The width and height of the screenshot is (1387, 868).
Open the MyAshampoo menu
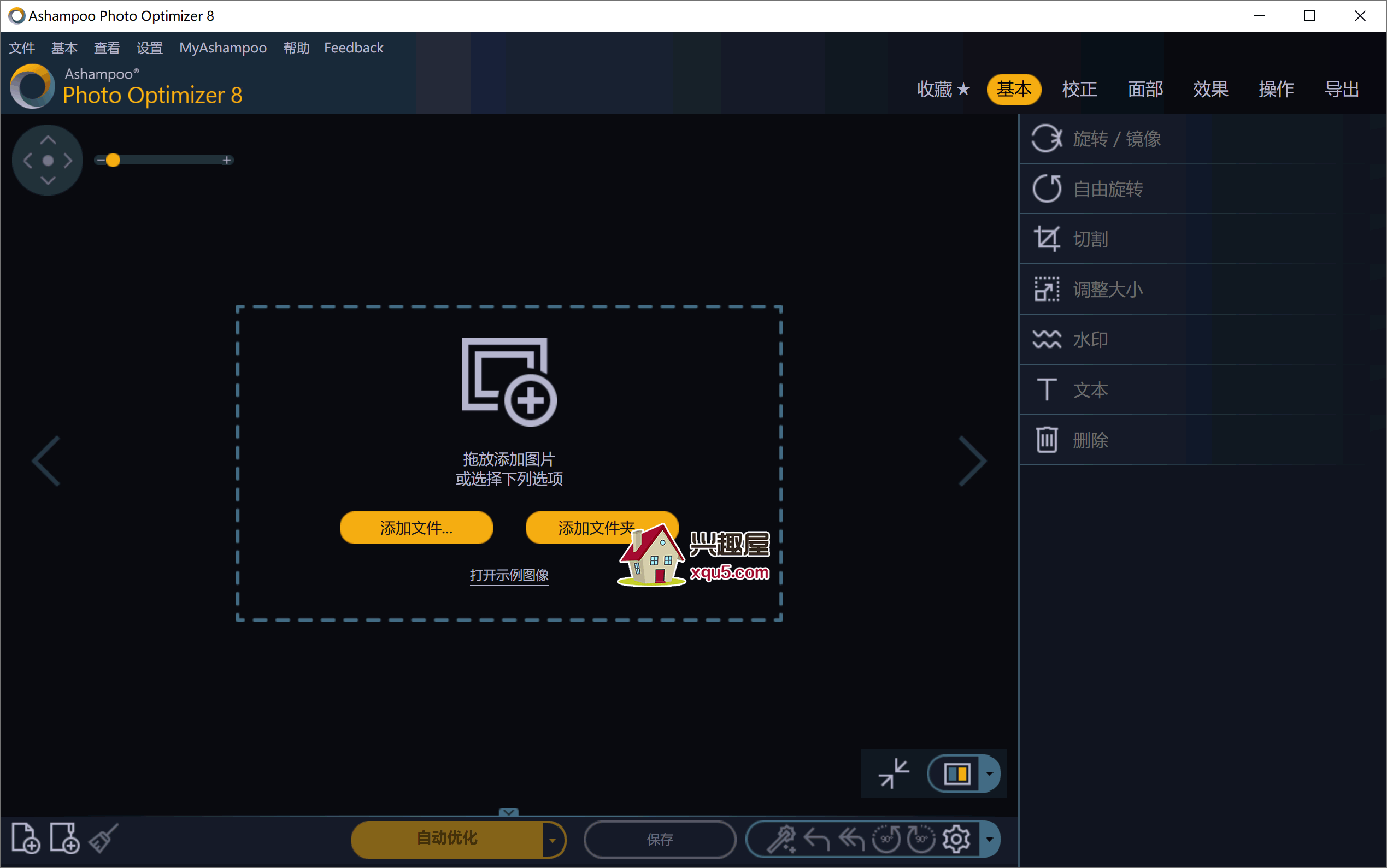point(223,48)
